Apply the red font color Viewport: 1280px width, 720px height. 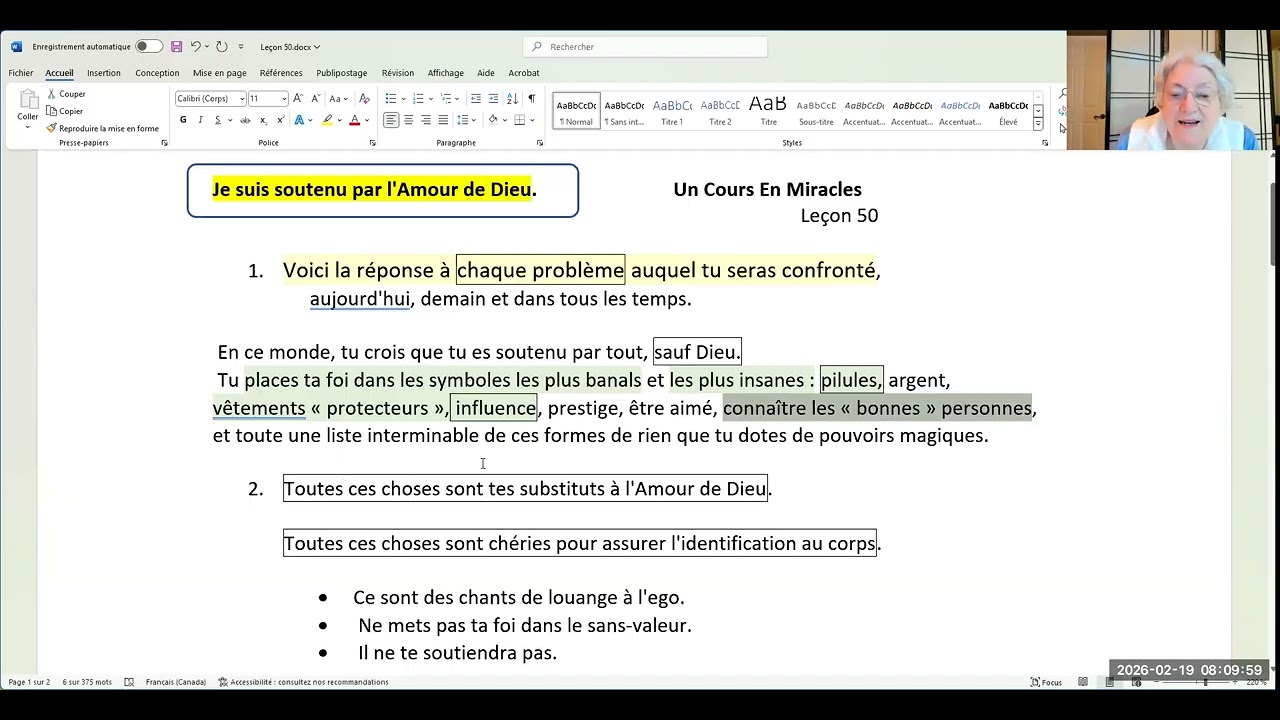tap(354, 120)
